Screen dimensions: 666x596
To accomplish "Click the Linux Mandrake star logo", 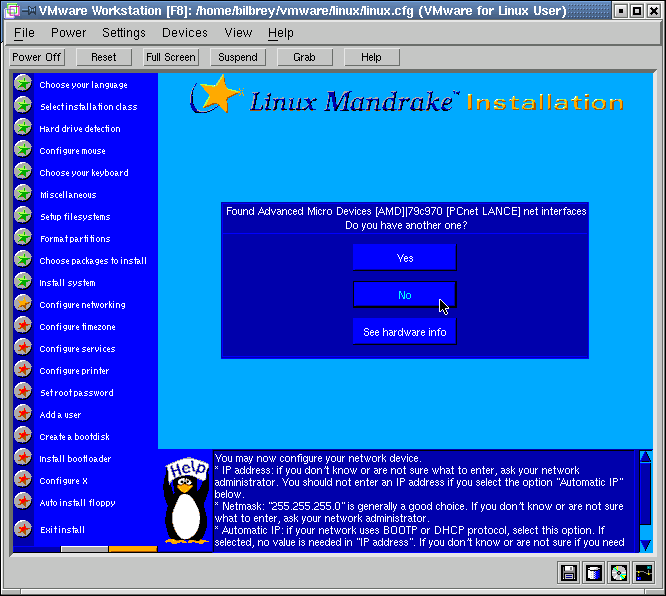I will click(x=216, y=95).
